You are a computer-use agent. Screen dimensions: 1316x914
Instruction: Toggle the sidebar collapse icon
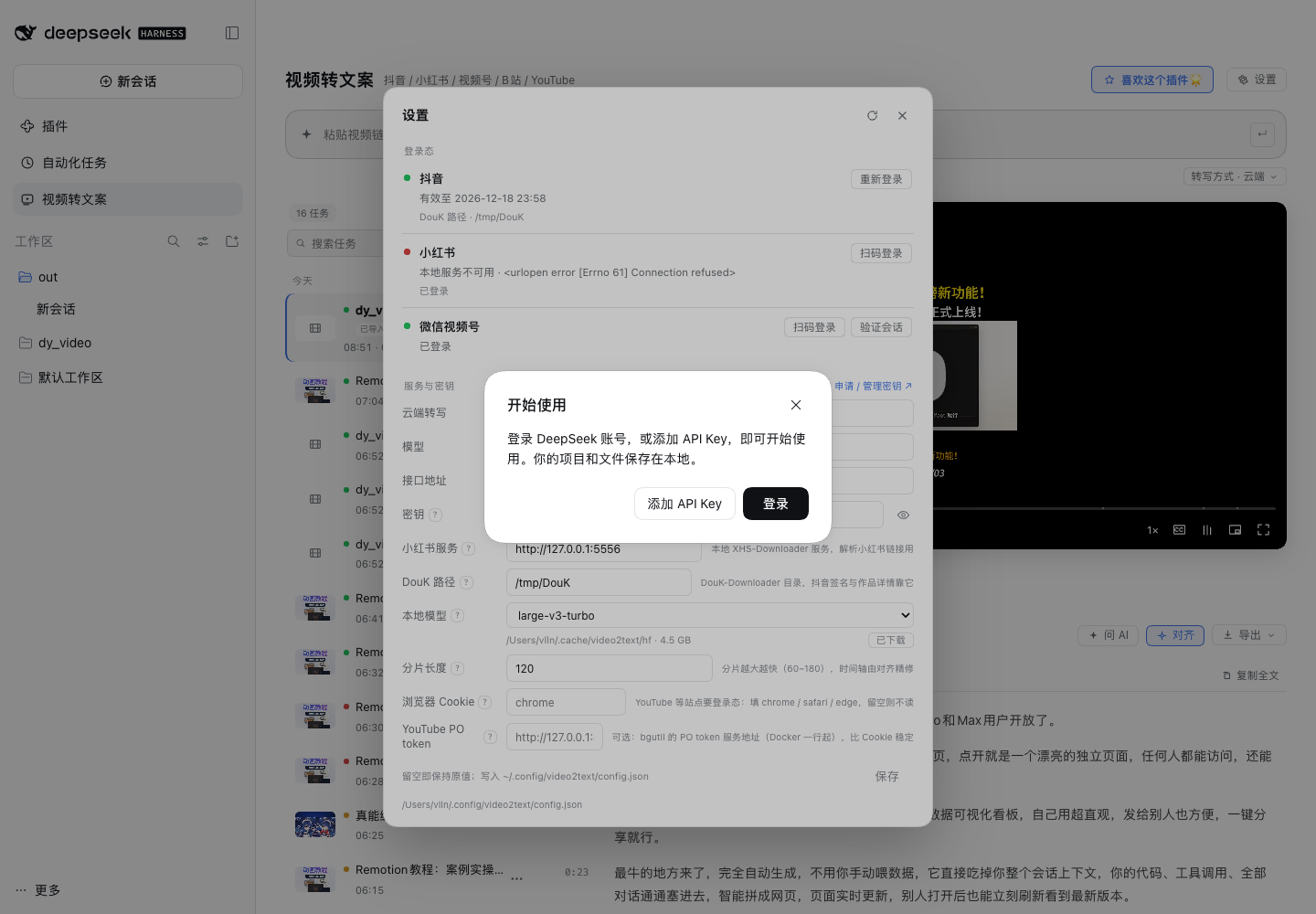232,33
